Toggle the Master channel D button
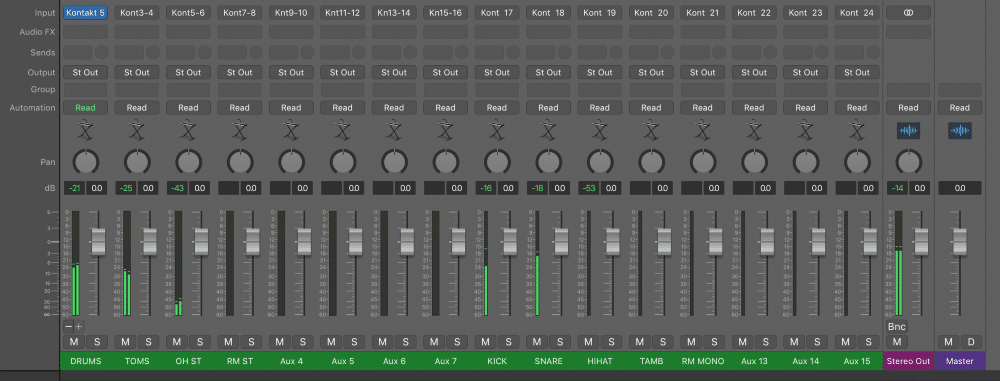Screen dimensions: 1000x381 pos(971,342)
